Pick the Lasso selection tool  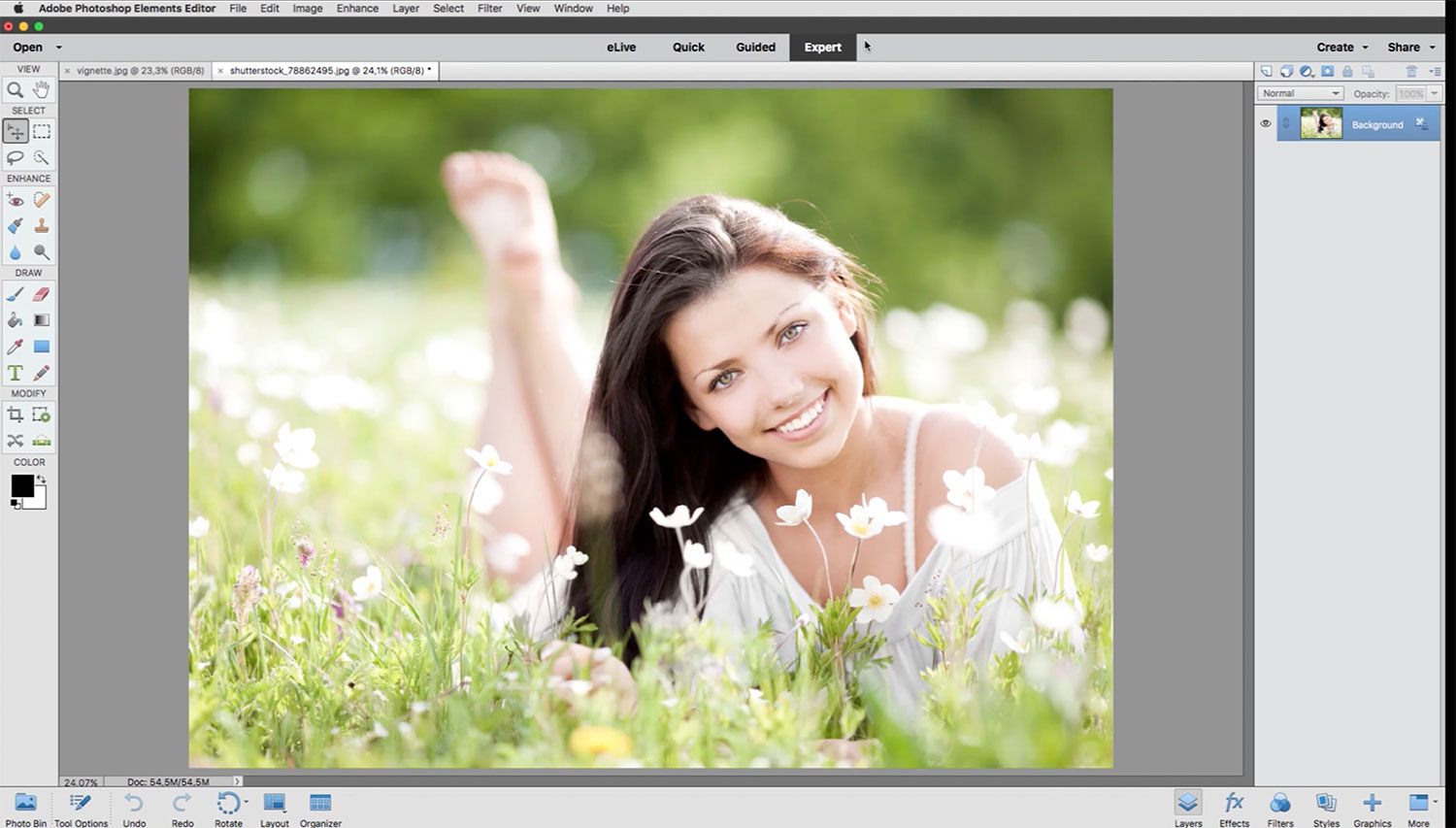[x=16, y=157]
